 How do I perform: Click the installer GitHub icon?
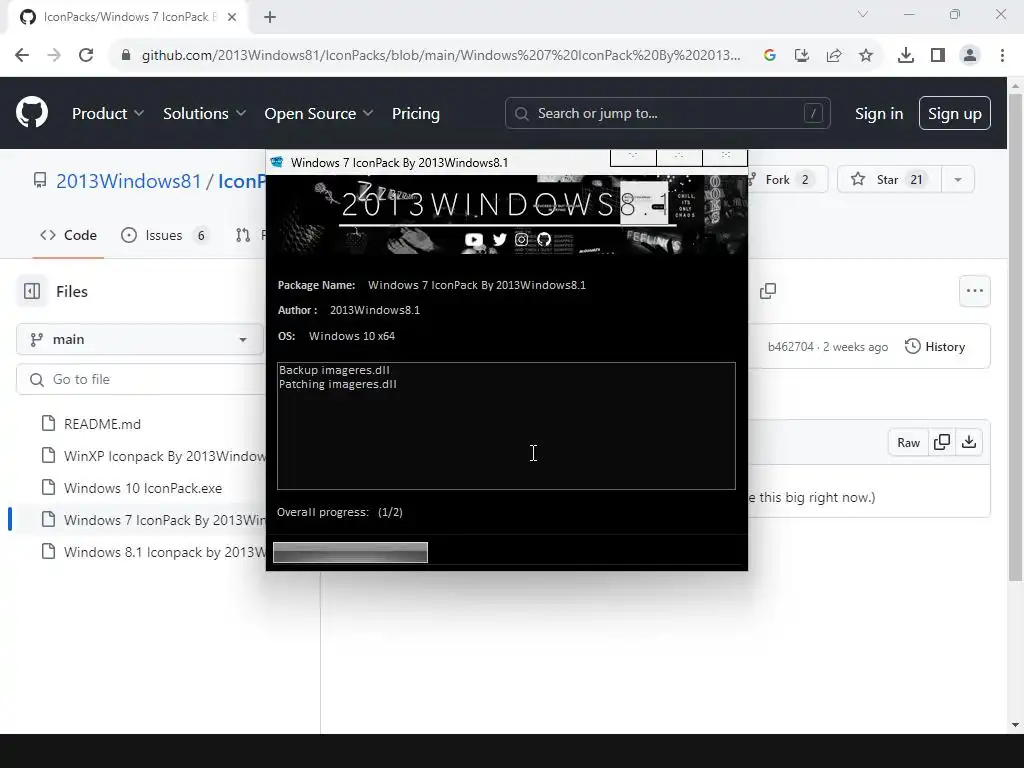coord(544,240)
